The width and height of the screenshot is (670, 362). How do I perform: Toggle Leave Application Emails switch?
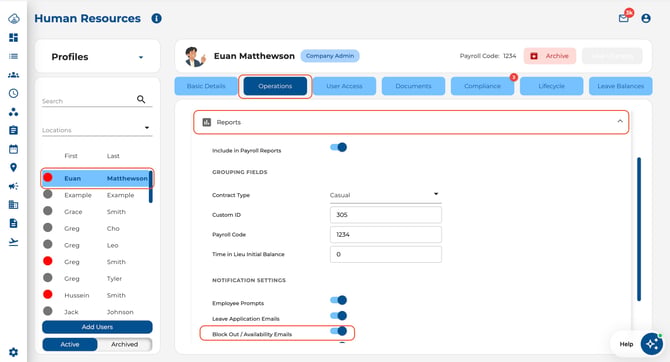(338, 316)
